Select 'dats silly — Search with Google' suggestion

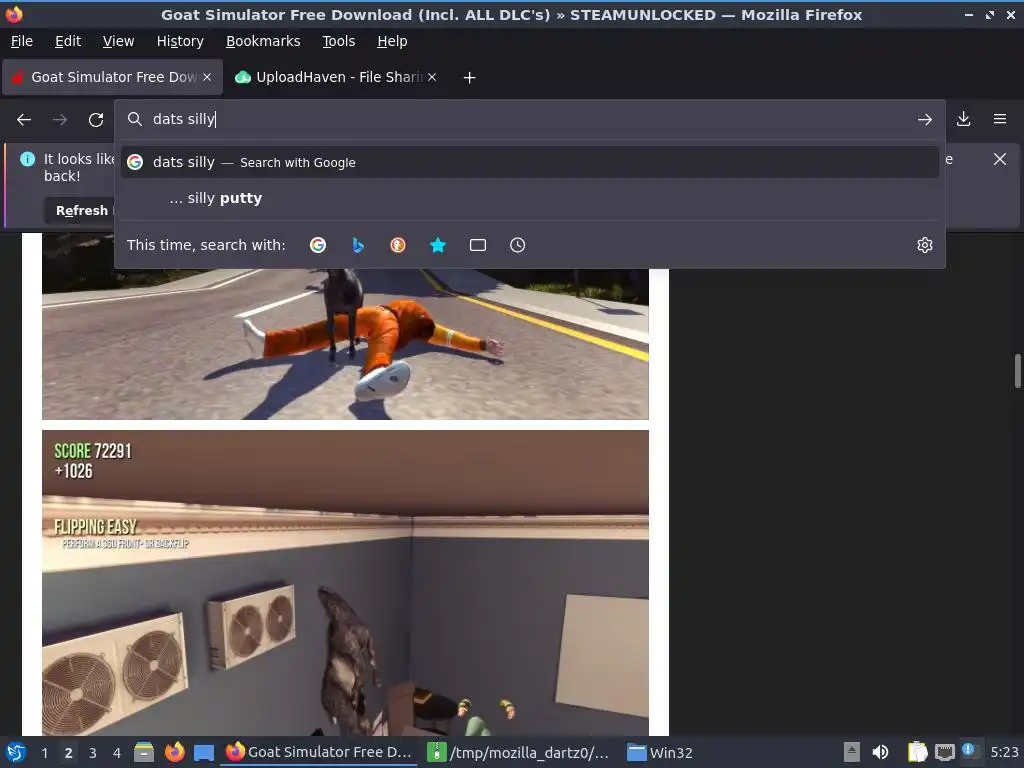pyautogui.click(x=530, y=162)
